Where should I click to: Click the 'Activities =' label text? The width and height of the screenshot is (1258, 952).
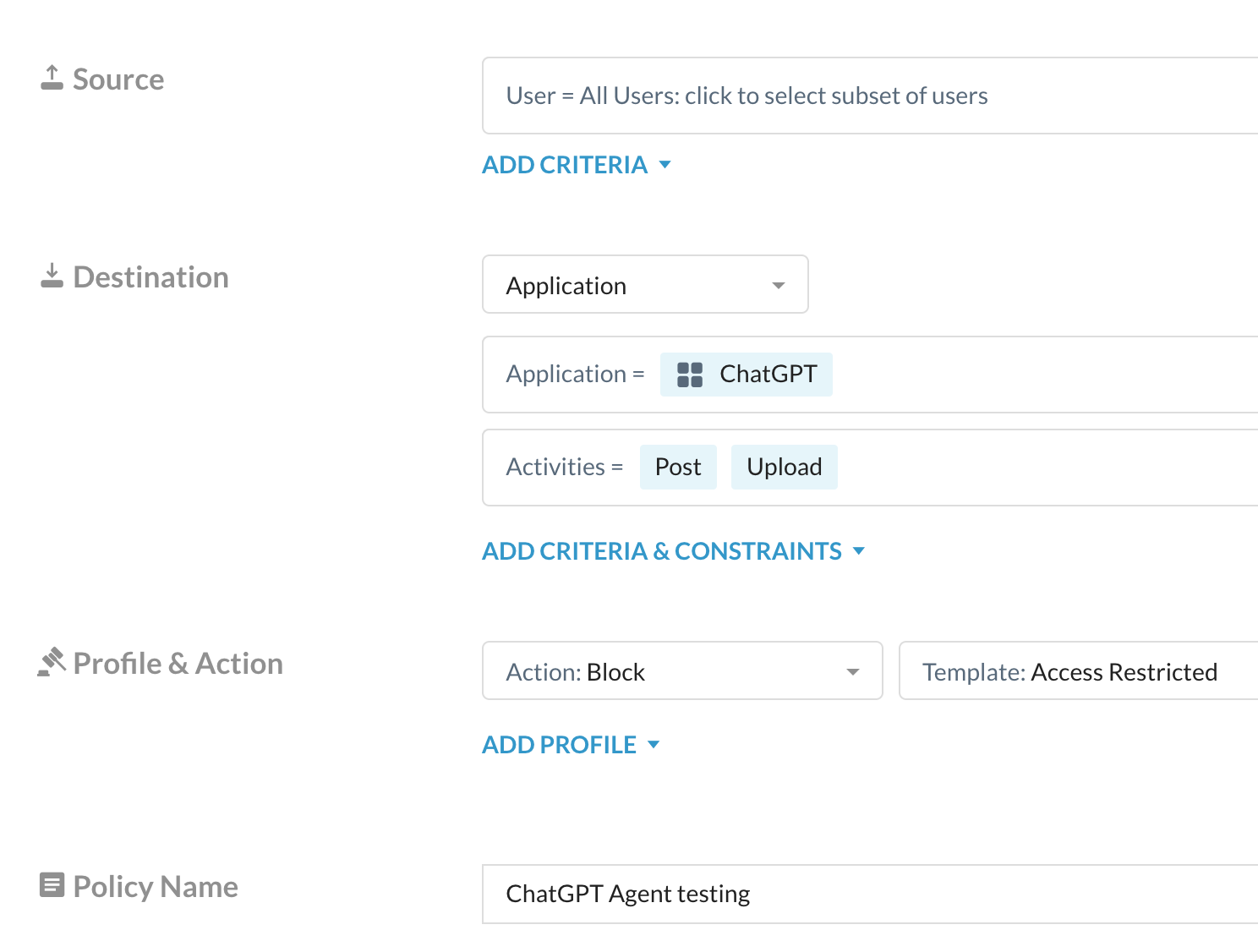coord(565,467)
